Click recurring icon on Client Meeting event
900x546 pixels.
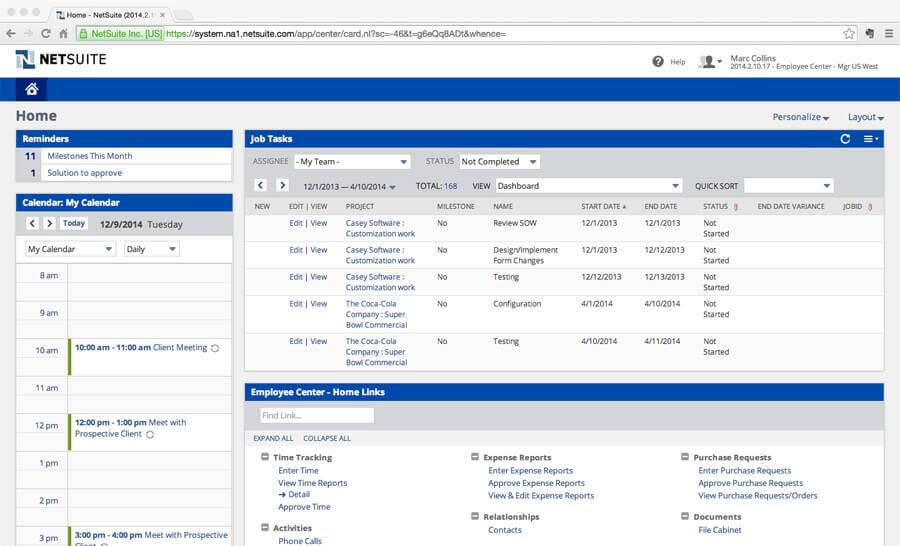pyautogui.click(x=215, y=348)
